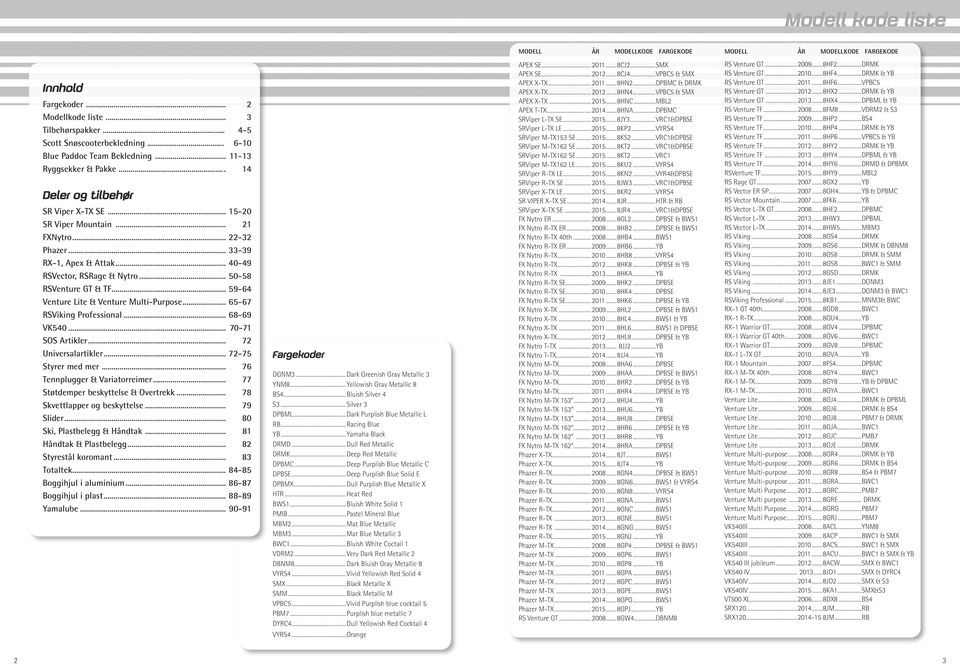
Task: Click the 'RX-1, Apex & Attak' entry
Action: pos(147,263)
